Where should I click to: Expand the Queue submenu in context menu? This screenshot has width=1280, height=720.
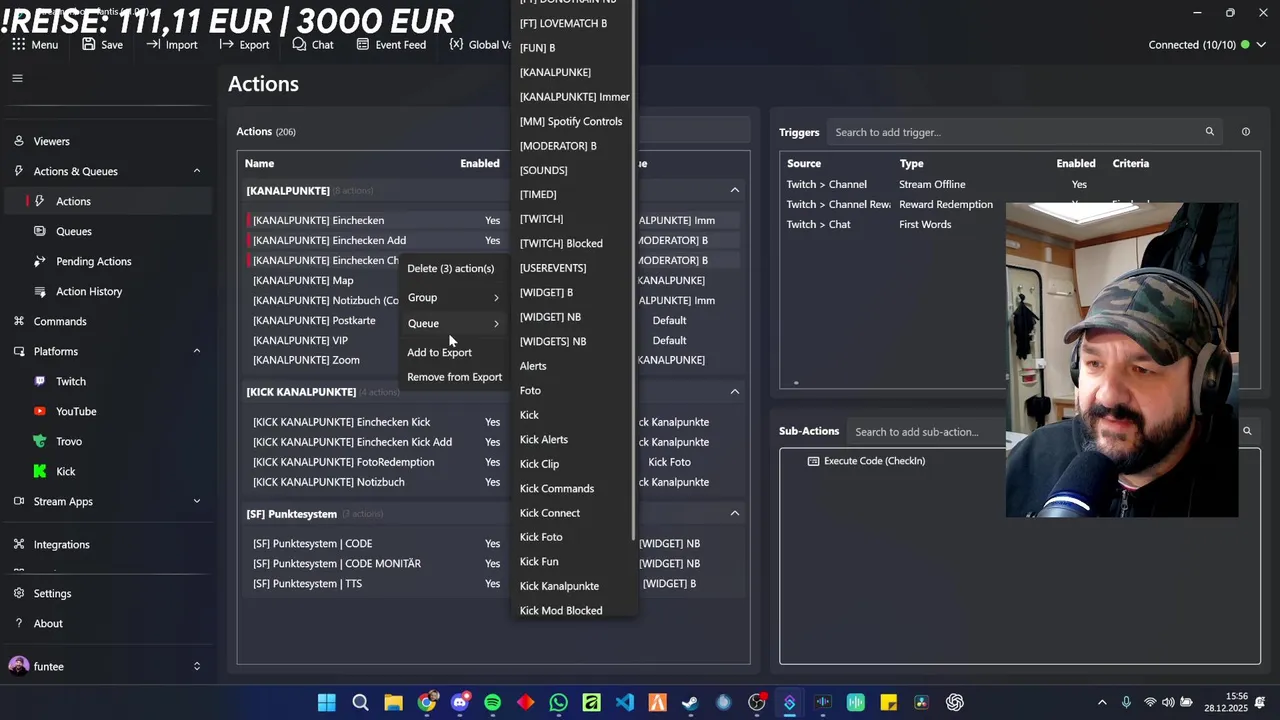[x=453, y=323]
